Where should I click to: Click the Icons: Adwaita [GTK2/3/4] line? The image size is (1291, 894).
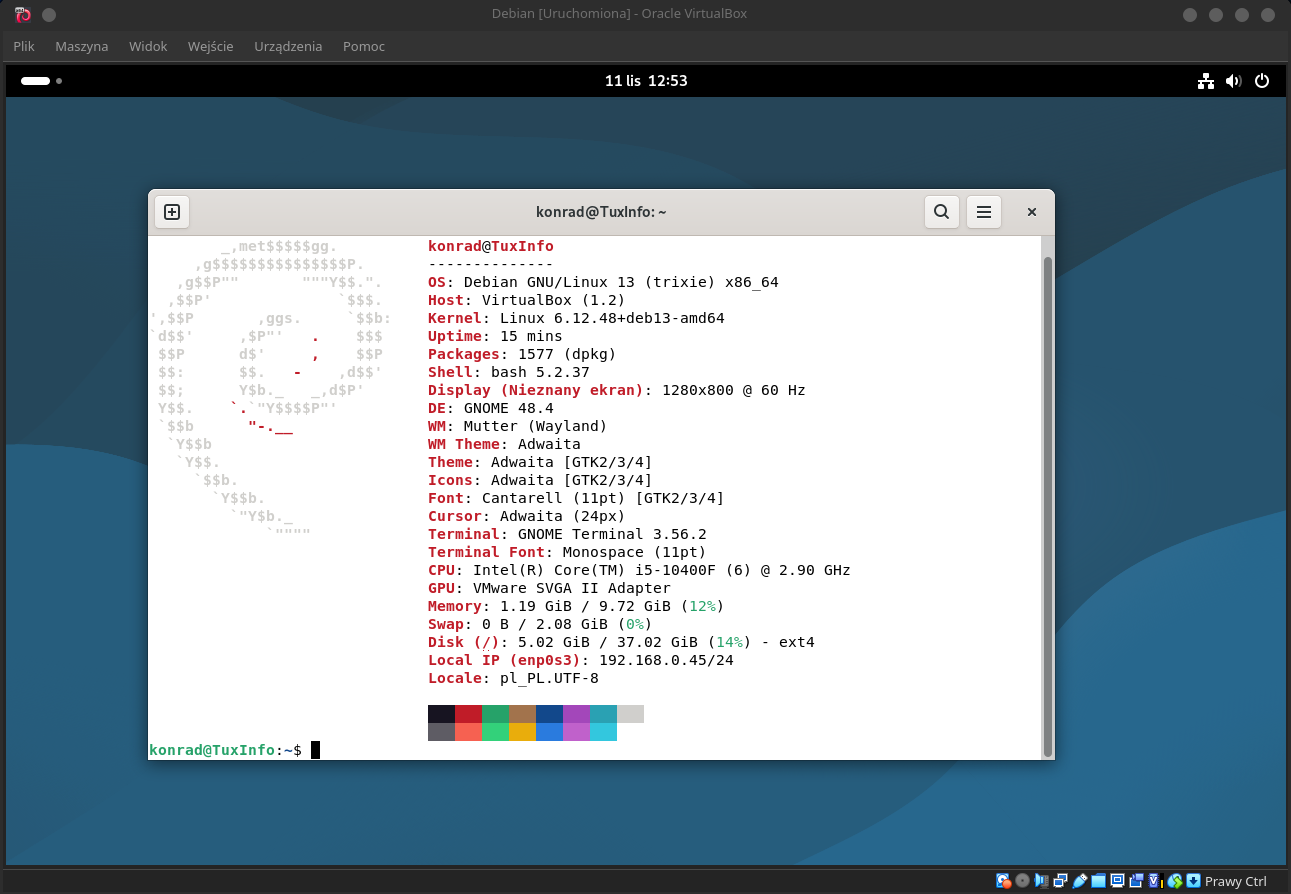pyautogui.click(x=540, y=480)
